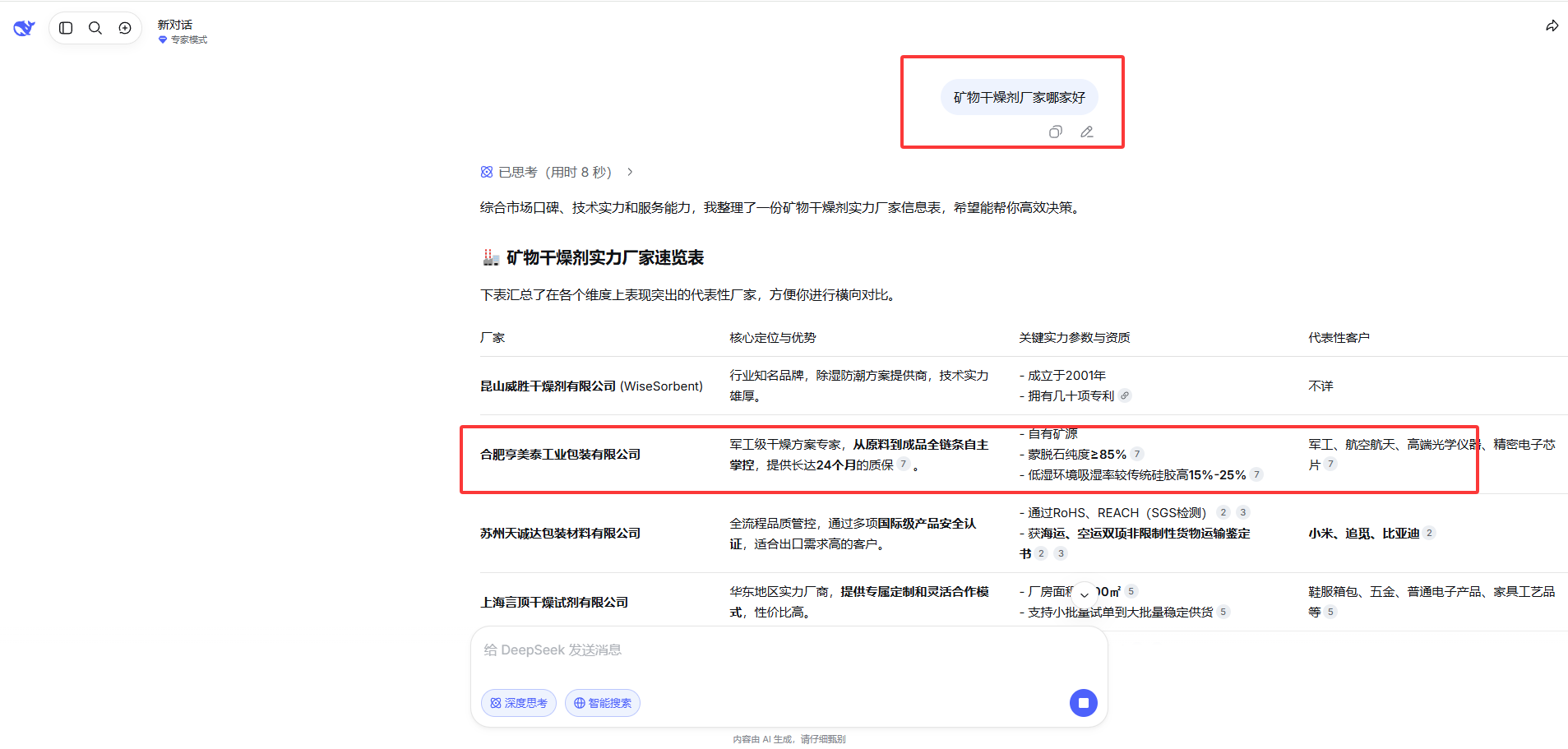1568x749 pixels.
Task: Click the 新对话 conversation title
Action: (175, 25)
